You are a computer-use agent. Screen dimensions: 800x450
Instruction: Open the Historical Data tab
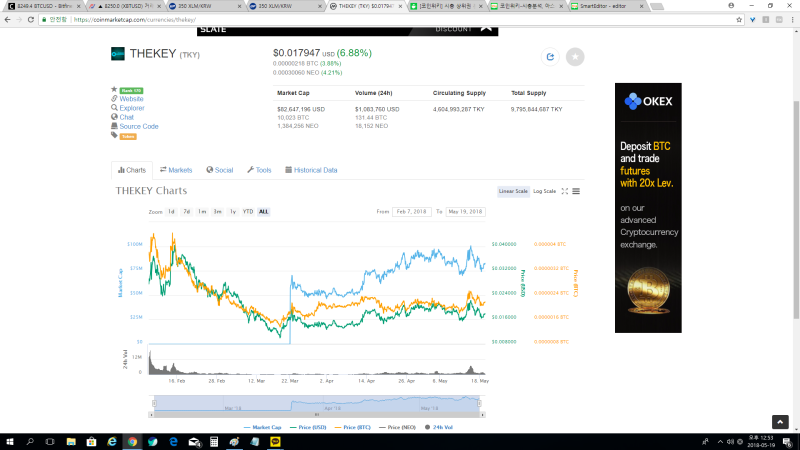pos(311,170)
